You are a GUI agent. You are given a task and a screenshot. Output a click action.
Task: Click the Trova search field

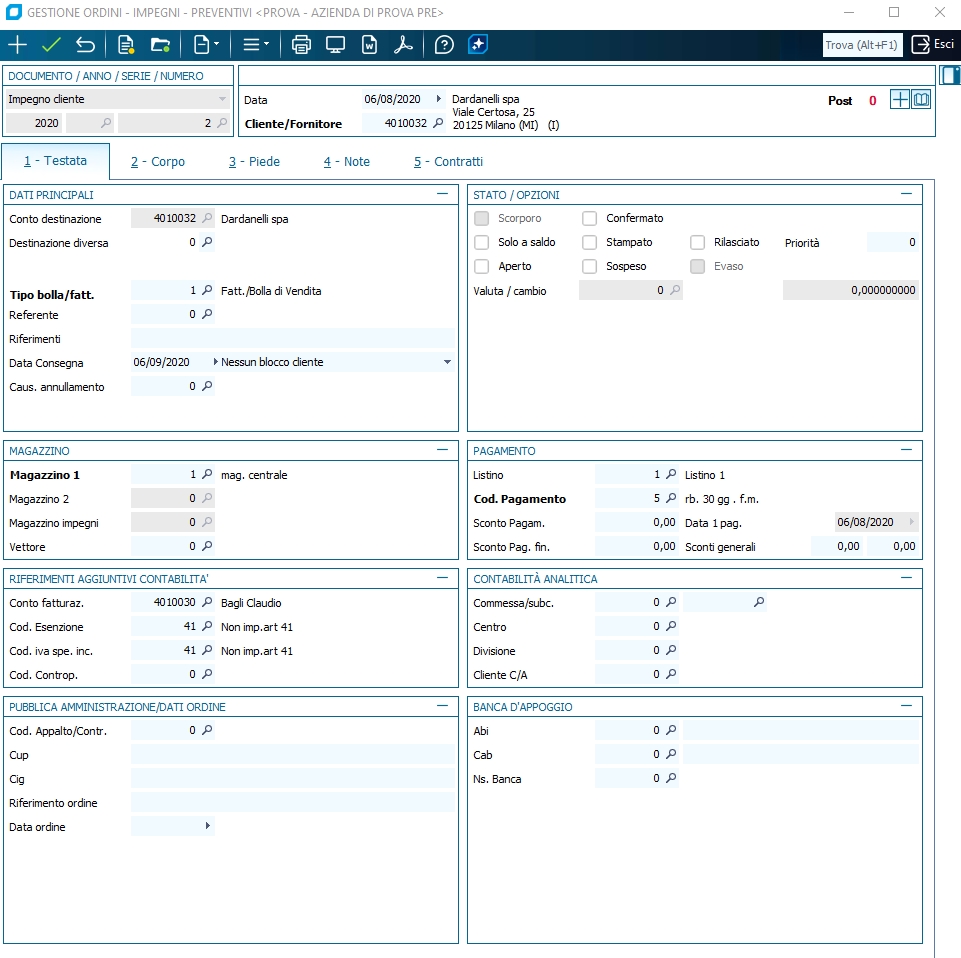click(861, 45)
